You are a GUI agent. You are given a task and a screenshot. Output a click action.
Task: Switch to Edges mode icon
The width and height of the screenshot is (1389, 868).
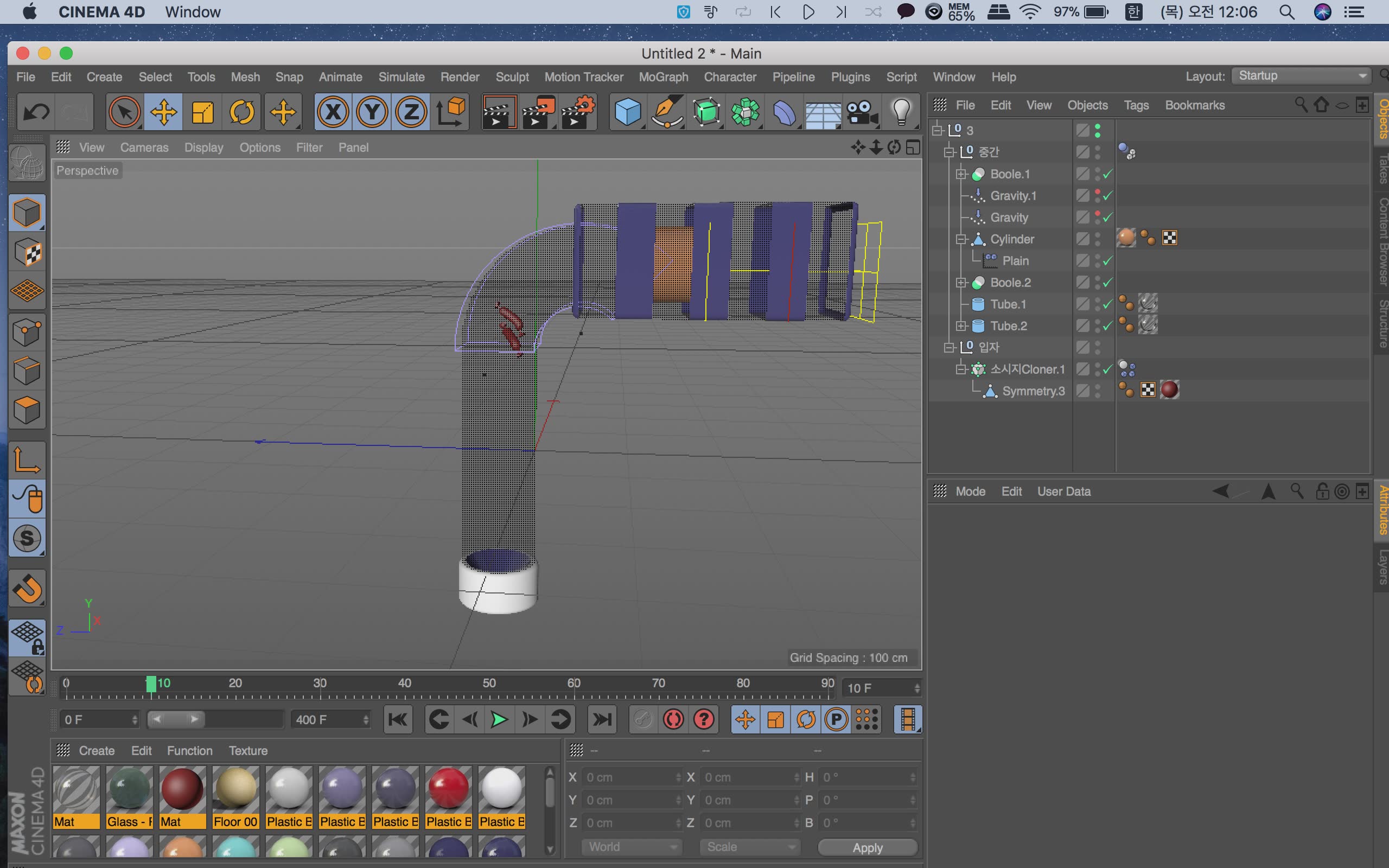(x=27, y=372)
